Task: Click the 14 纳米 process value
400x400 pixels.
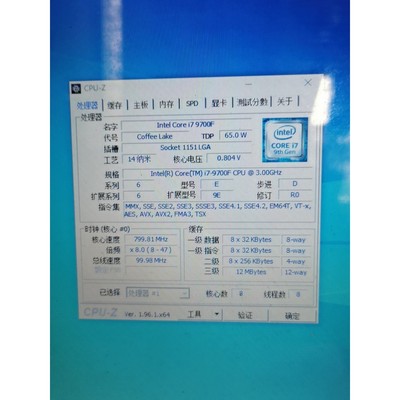Action: point(139,159)
